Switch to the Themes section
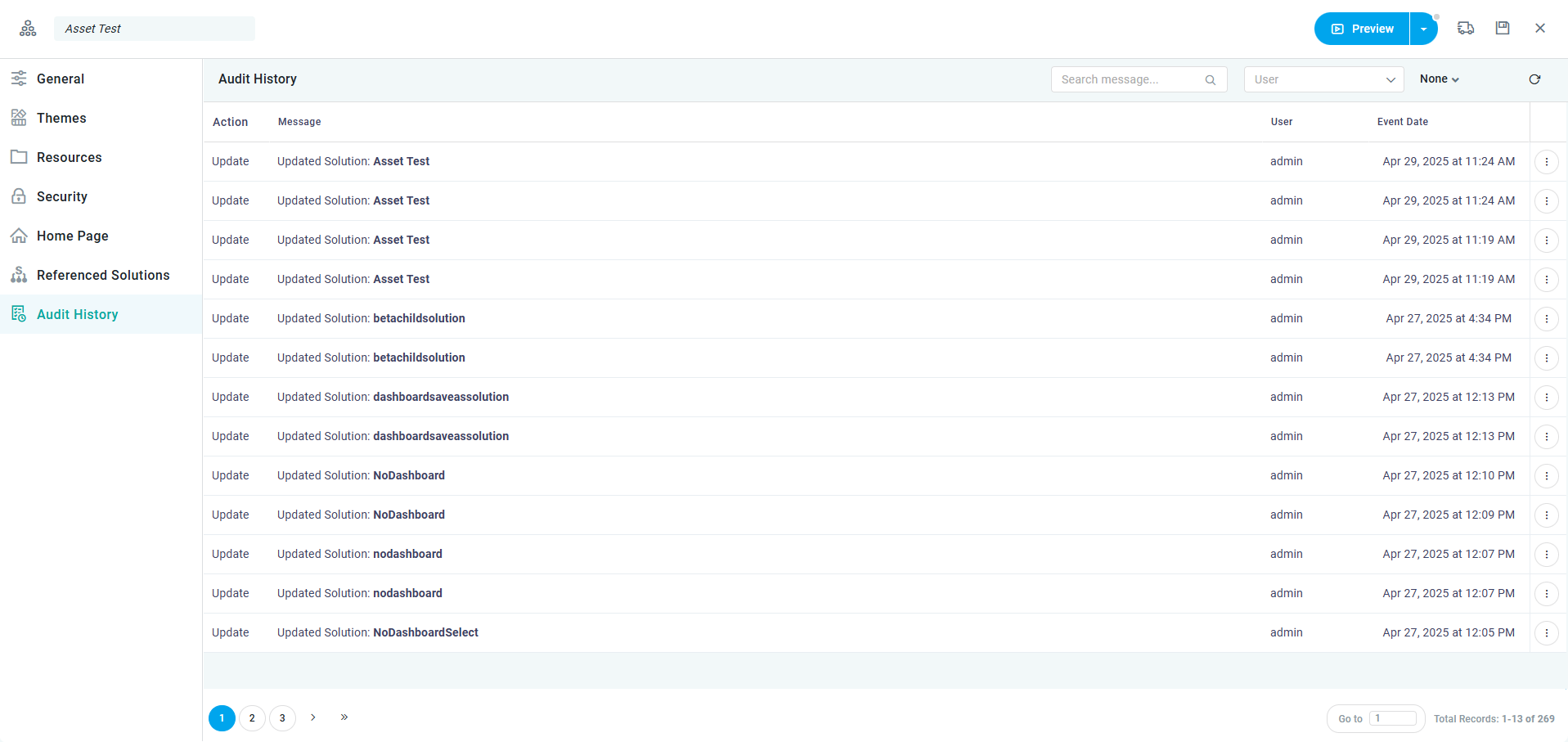1568x742 pixels. pyautogui.click(x=61, y=119)
